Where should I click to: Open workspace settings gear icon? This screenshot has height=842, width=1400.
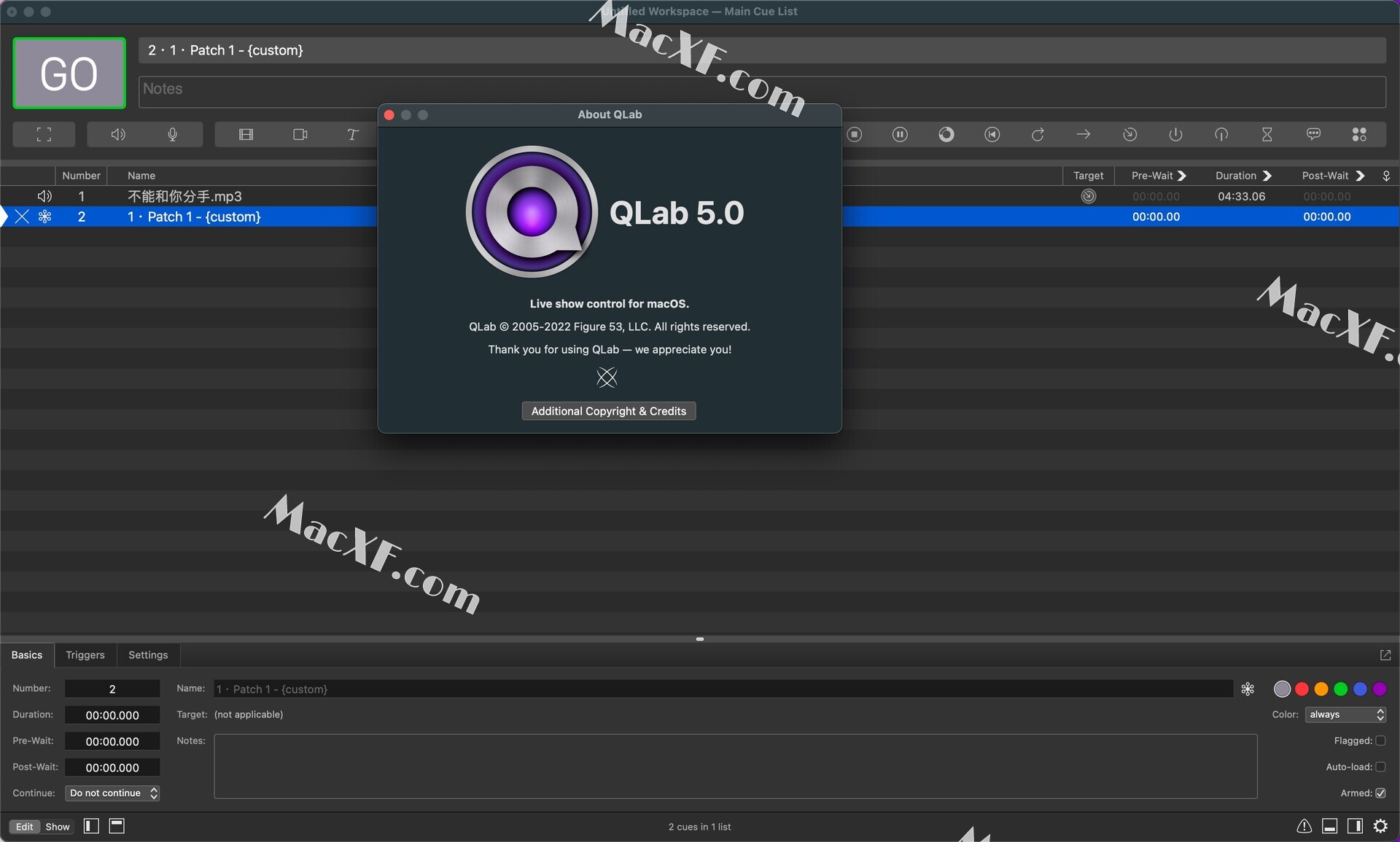1380,826
